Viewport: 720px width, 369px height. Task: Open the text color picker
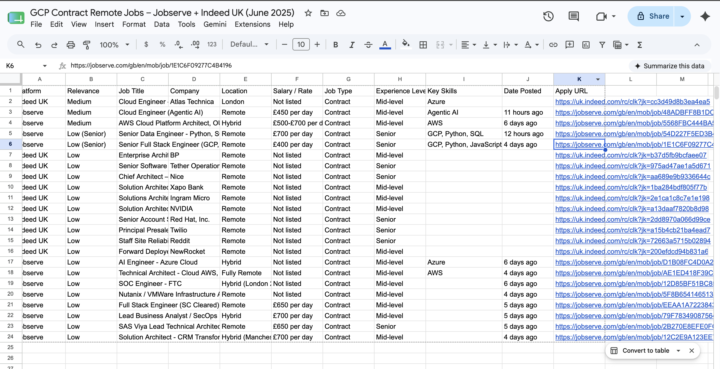tap(385, 45)
